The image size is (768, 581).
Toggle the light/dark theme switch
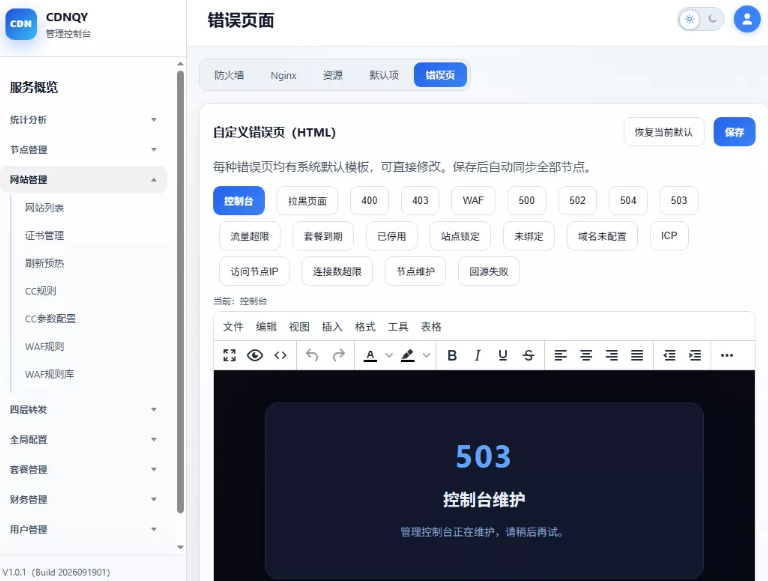coord(701,20)
